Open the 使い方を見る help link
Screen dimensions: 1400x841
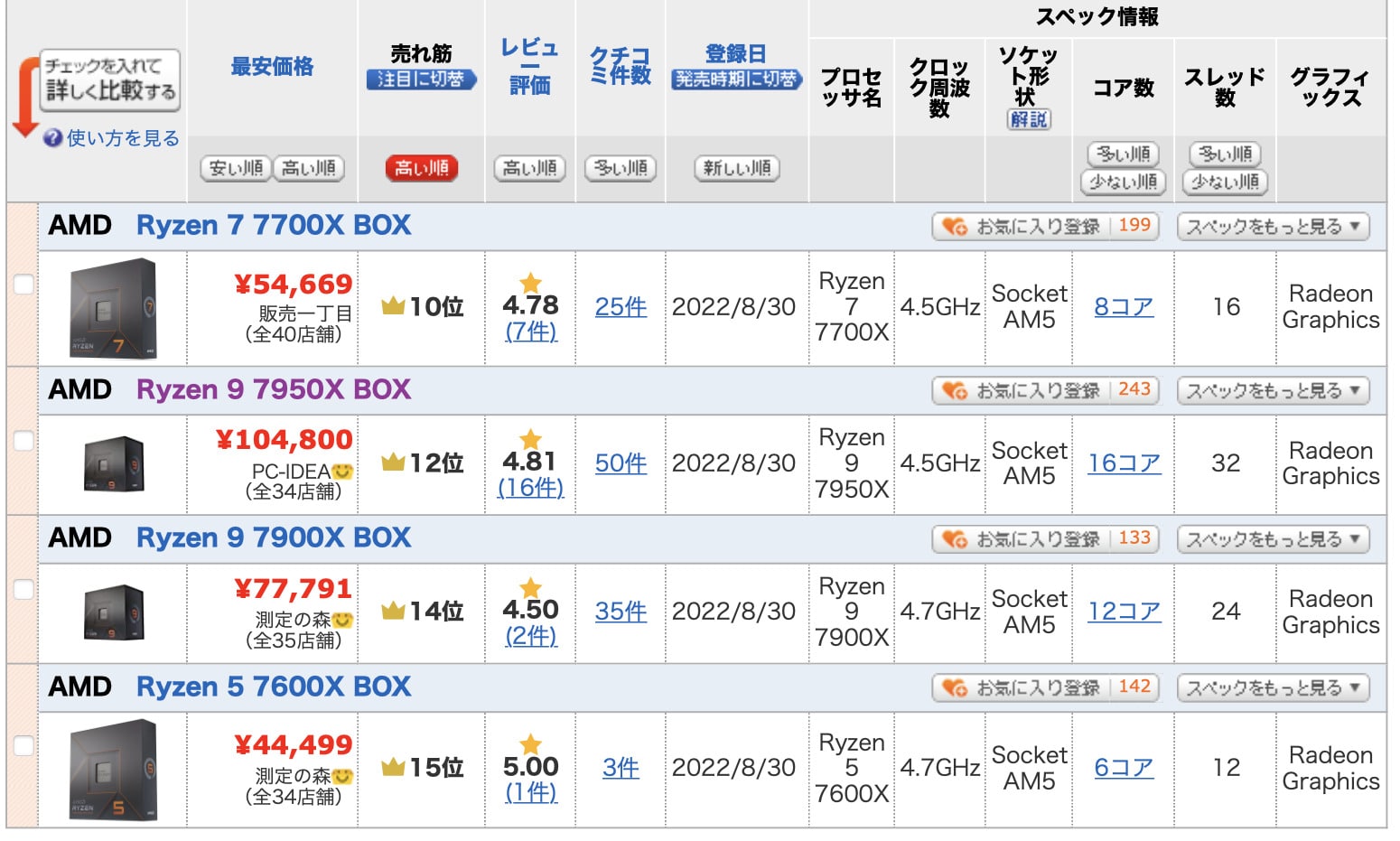click(123, 138)
